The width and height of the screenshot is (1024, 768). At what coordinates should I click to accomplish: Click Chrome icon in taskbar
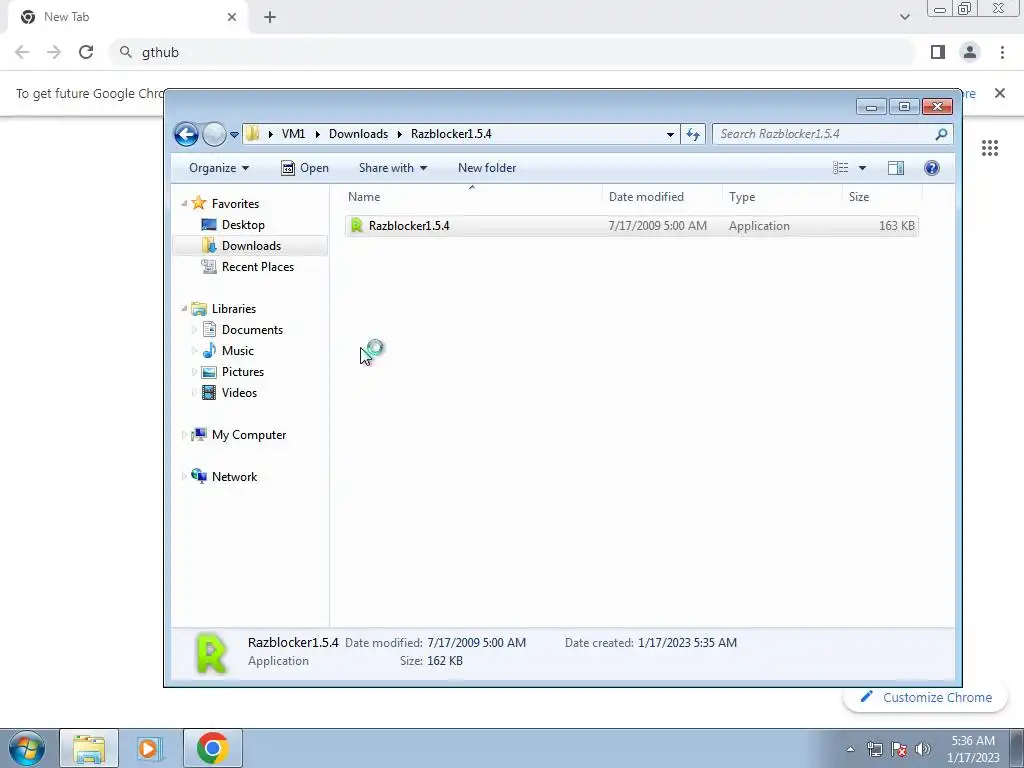pyautogui.click(x=212, y=748)
